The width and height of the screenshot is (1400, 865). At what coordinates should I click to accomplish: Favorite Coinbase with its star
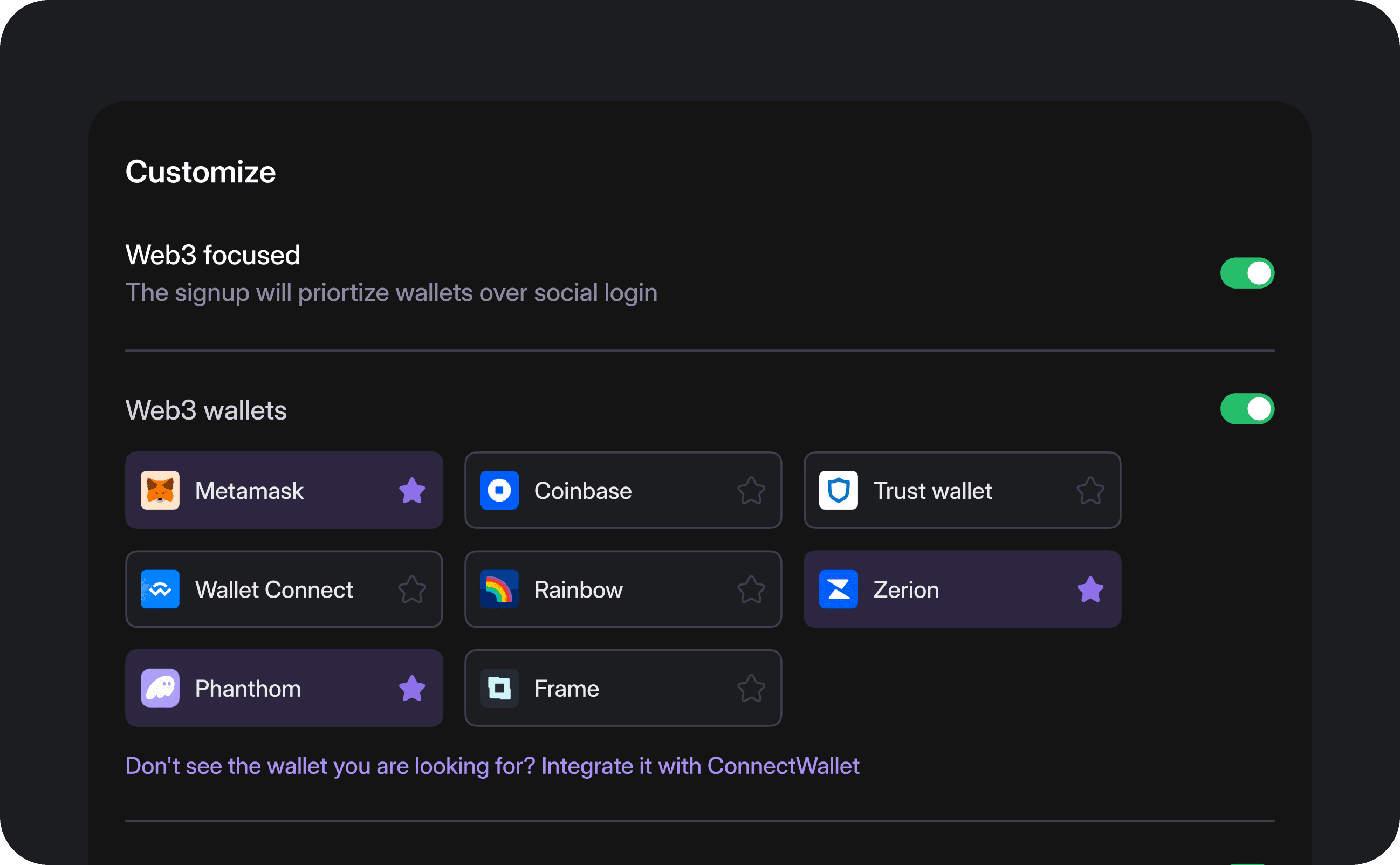click(x=751, y=490)
